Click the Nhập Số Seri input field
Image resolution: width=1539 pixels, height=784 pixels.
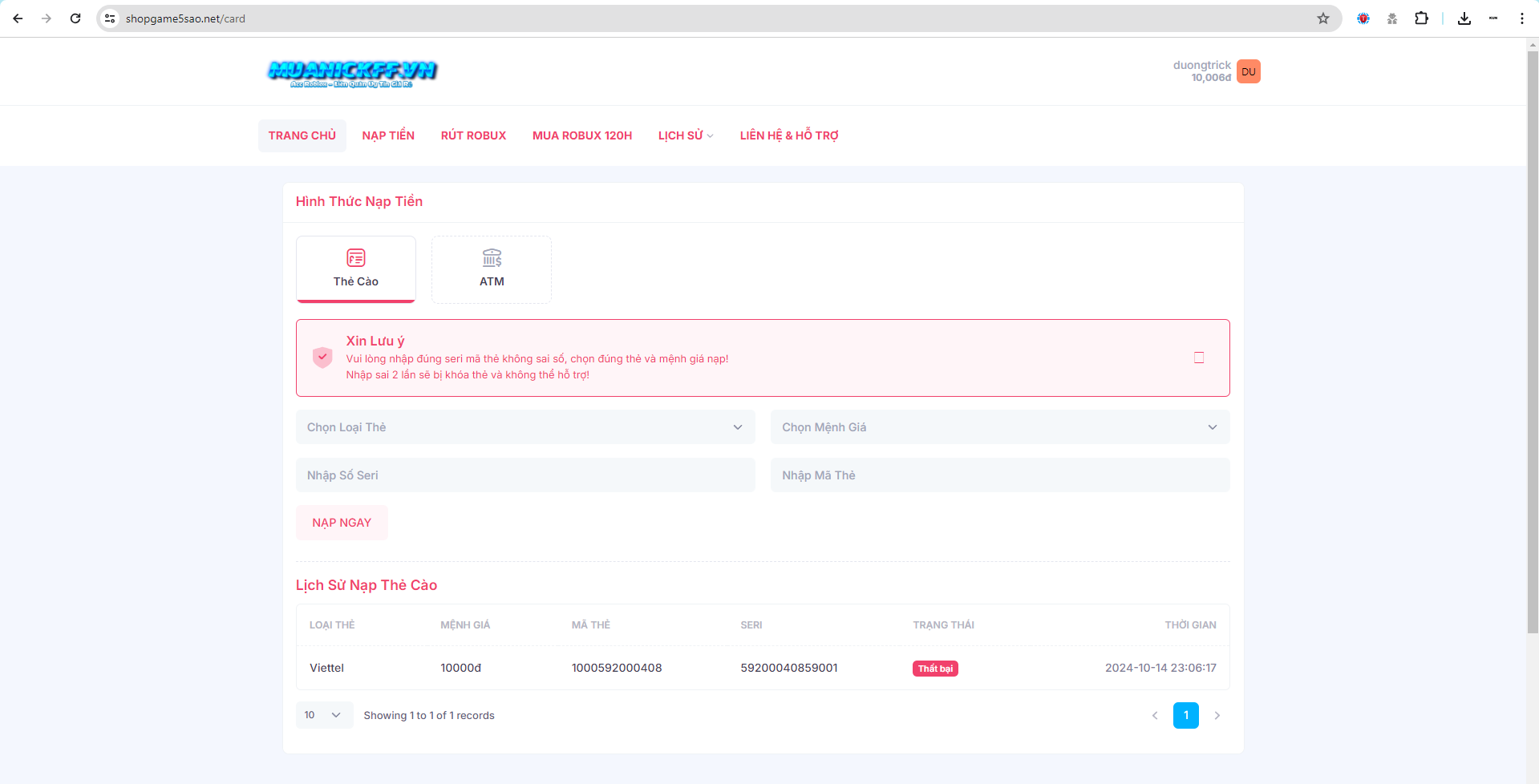525,475
